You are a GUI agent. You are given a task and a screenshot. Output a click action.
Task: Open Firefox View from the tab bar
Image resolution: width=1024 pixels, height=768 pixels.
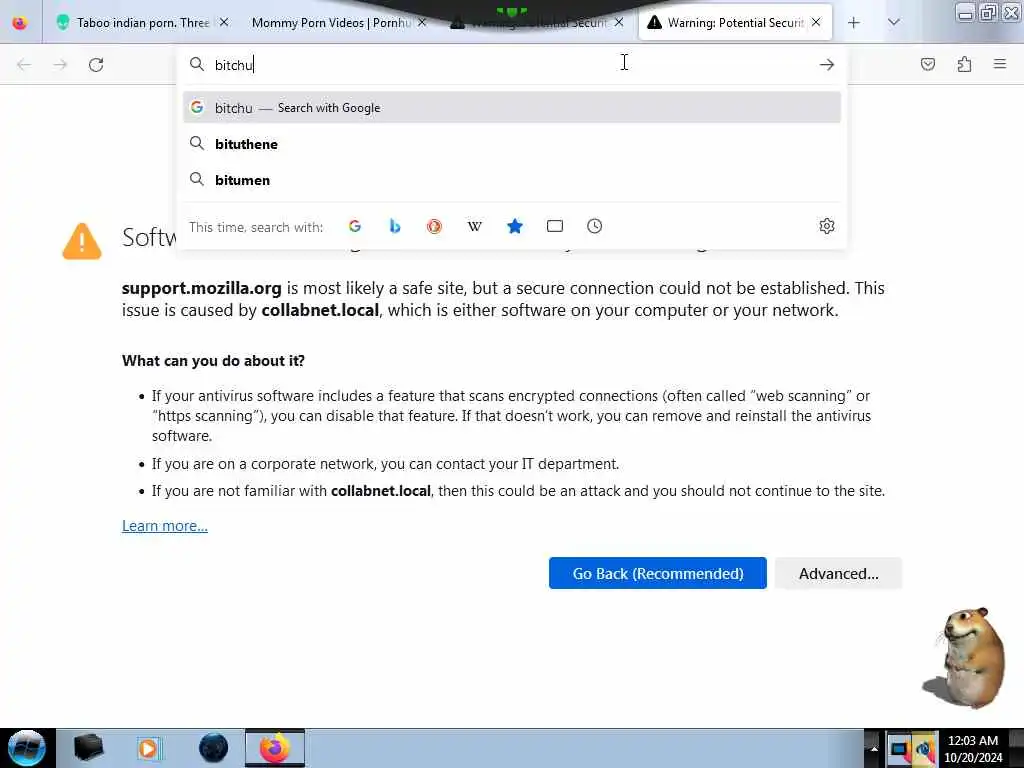20,23
